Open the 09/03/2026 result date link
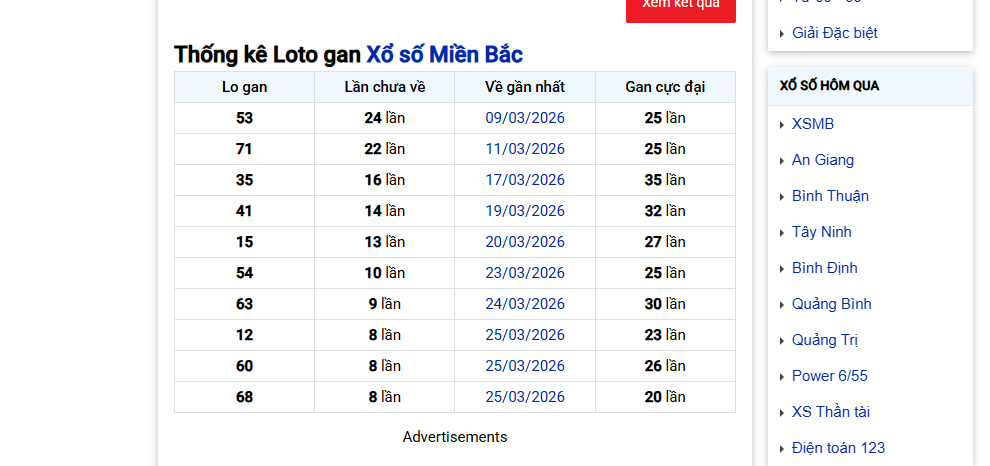The height and width of the screenshot is (466, 990). click(525, 118)
